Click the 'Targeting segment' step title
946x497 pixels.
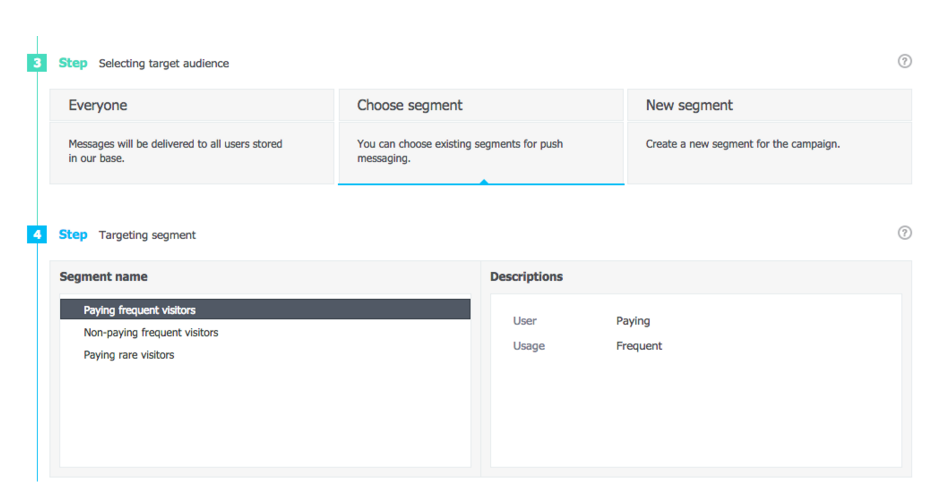(x=147, y=235)
